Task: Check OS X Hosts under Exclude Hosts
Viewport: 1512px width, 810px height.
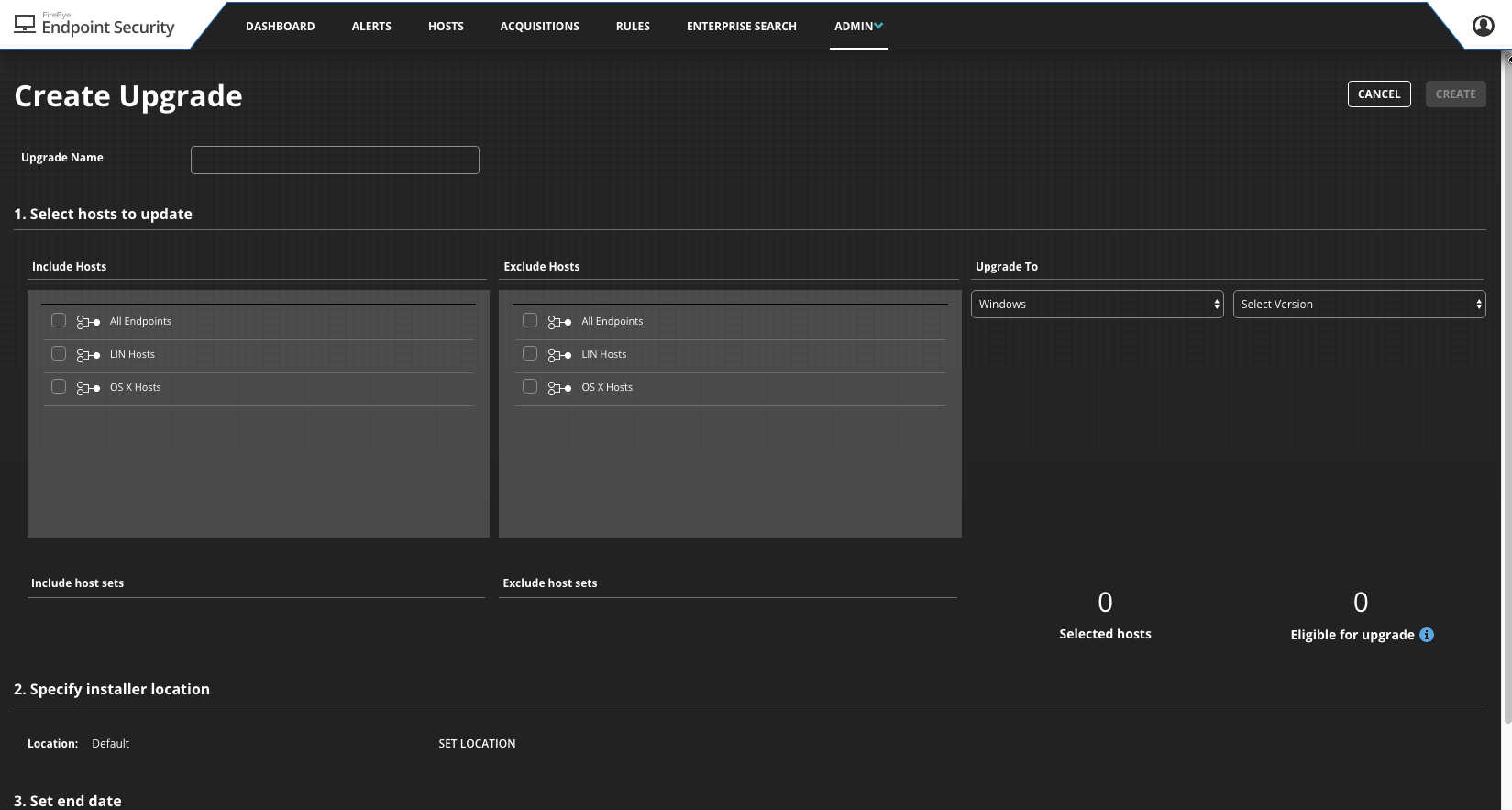Action: tap(530, 386)
